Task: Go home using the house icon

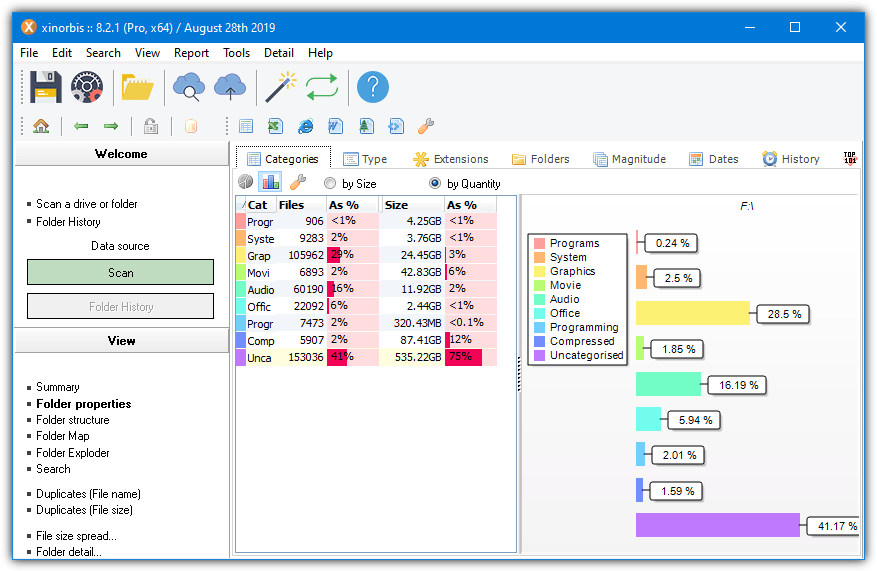Action: tap(41, 126)
